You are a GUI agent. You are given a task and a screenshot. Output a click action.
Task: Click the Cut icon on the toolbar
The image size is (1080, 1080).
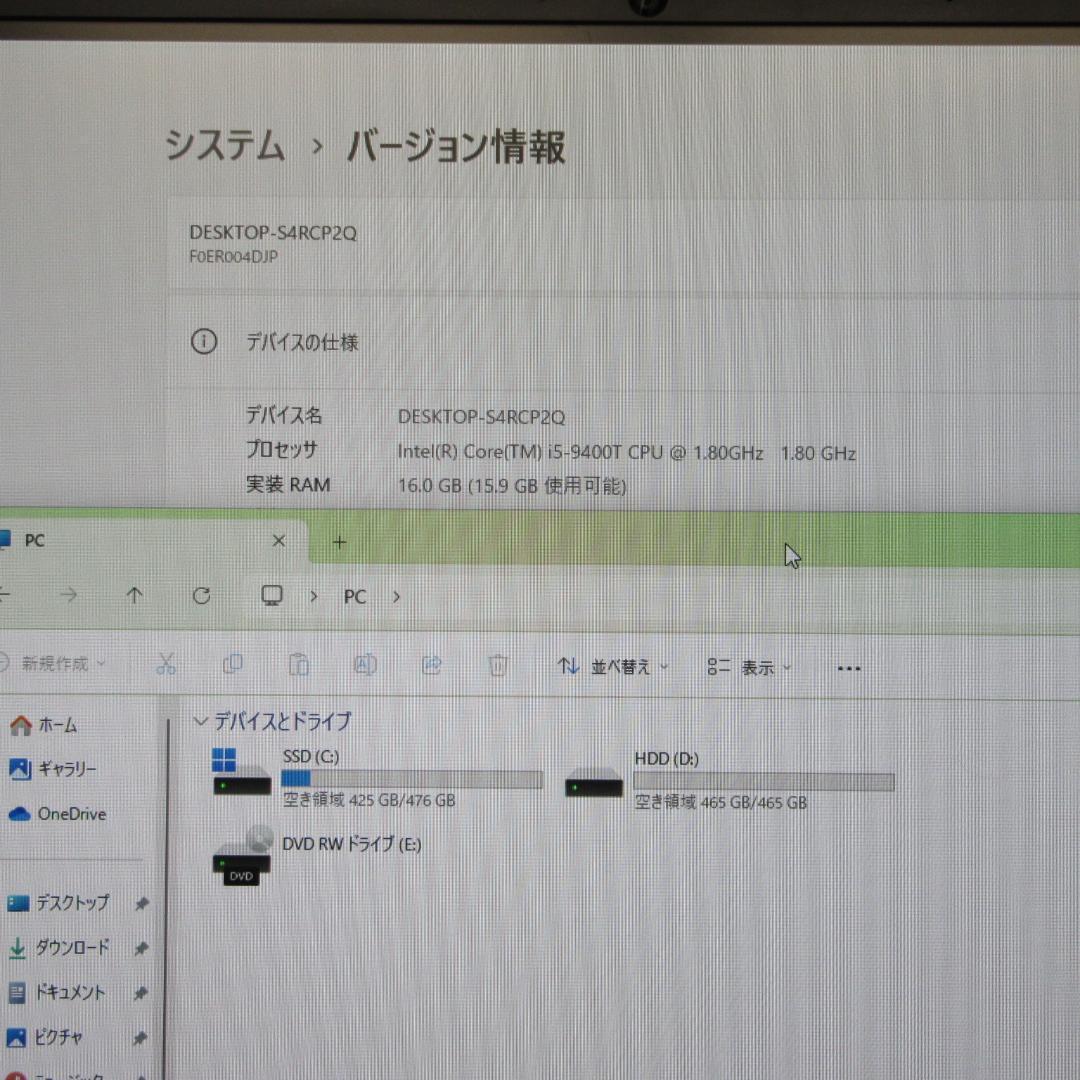point(166,665)
